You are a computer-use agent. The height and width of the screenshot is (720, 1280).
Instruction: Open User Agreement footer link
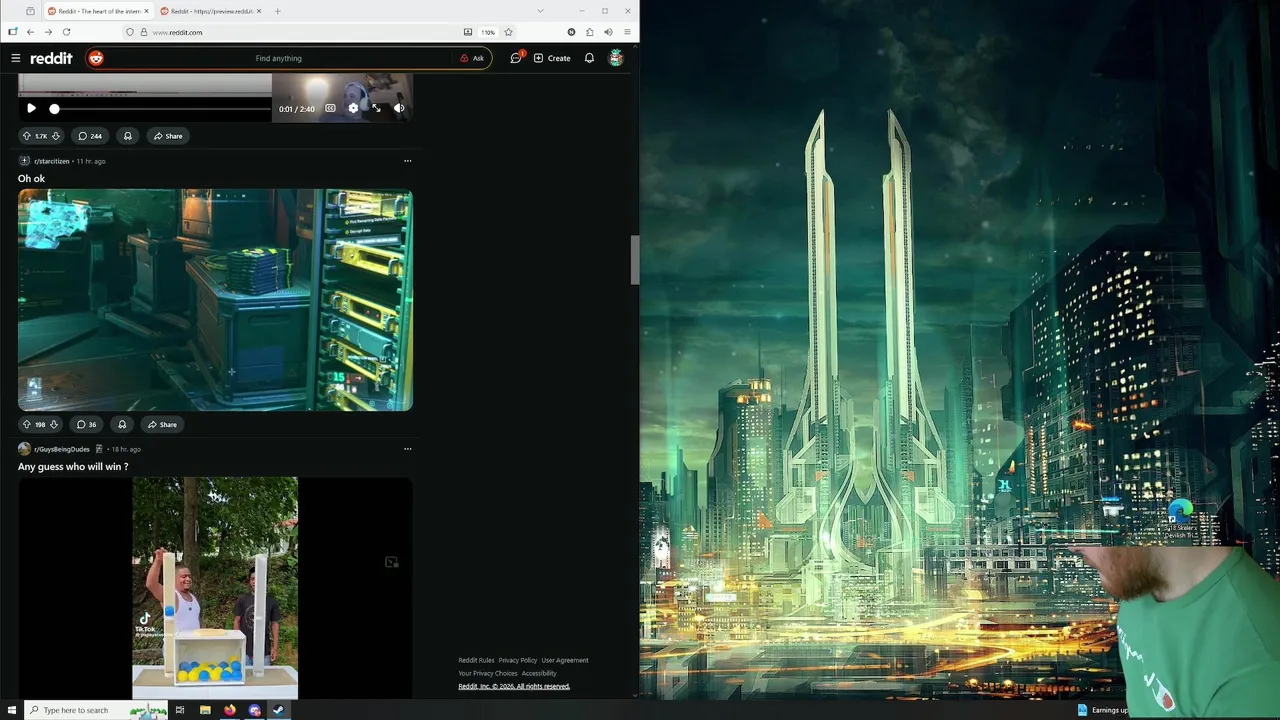565,660
